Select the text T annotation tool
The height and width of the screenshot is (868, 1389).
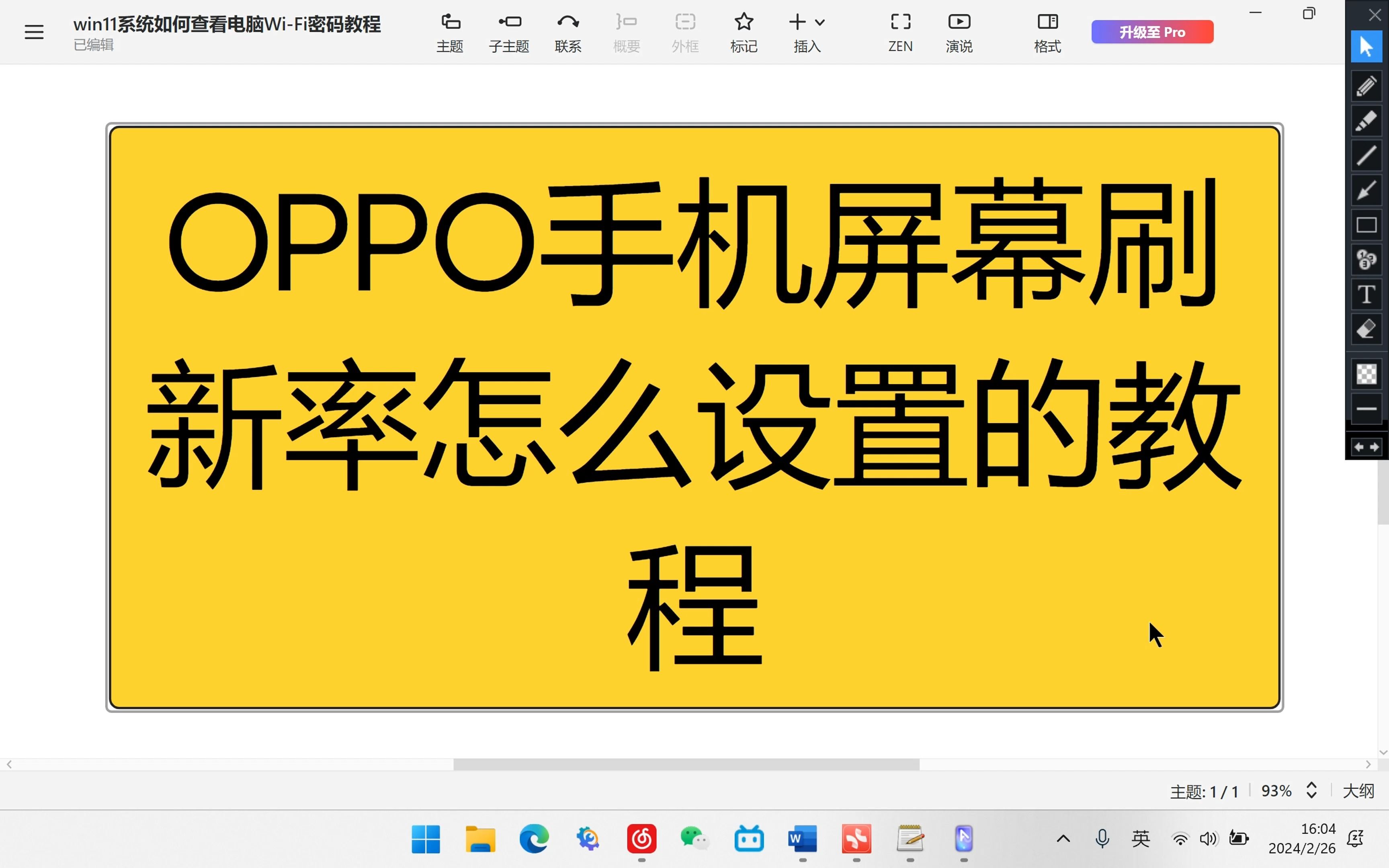tap(1366, 295)
